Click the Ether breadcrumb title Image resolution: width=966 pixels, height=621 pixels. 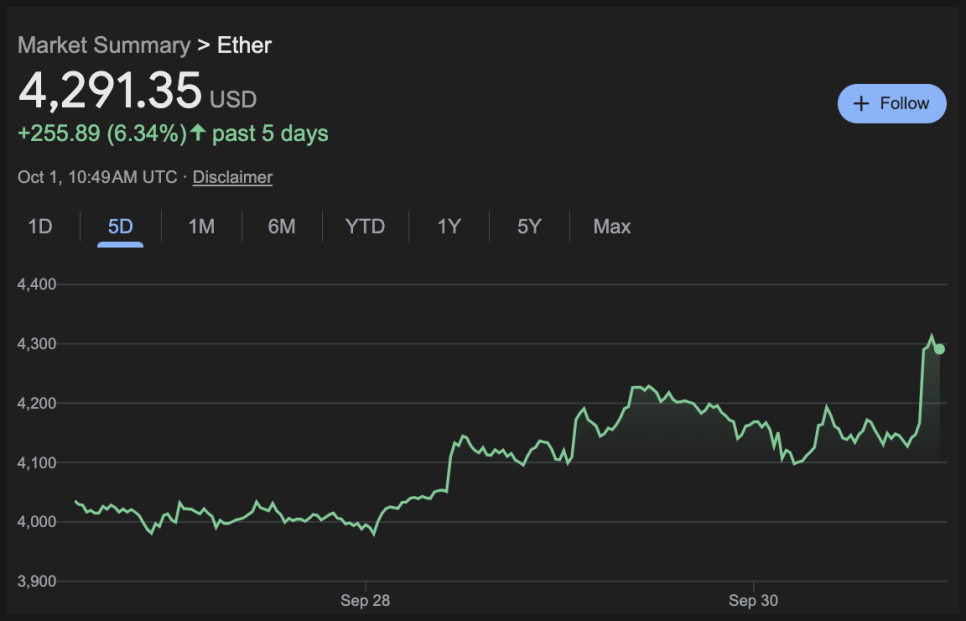(244, 45)
